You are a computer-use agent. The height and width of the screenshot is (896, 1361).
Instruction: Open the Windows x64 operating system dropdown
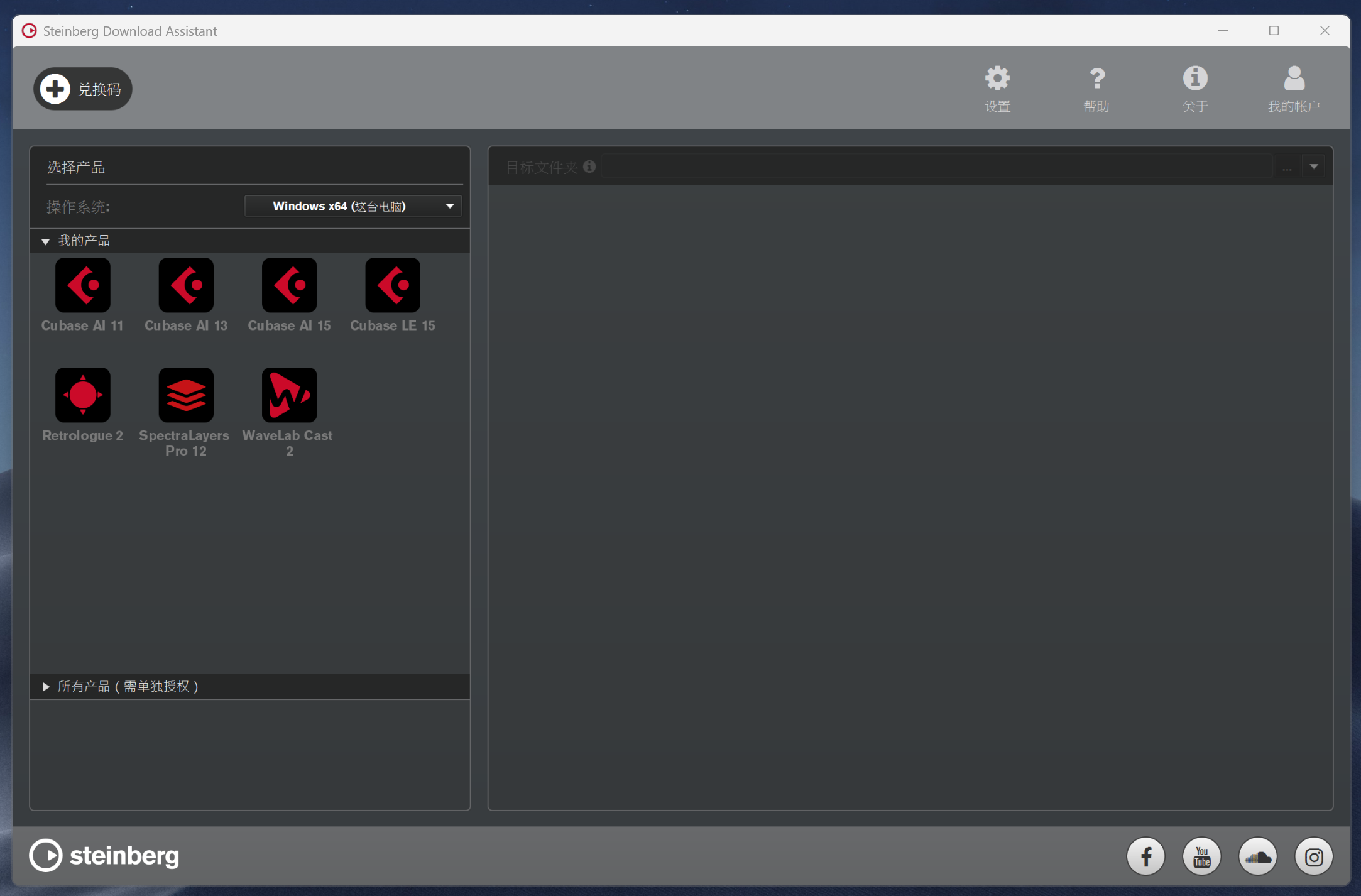(x=353, y=206)
